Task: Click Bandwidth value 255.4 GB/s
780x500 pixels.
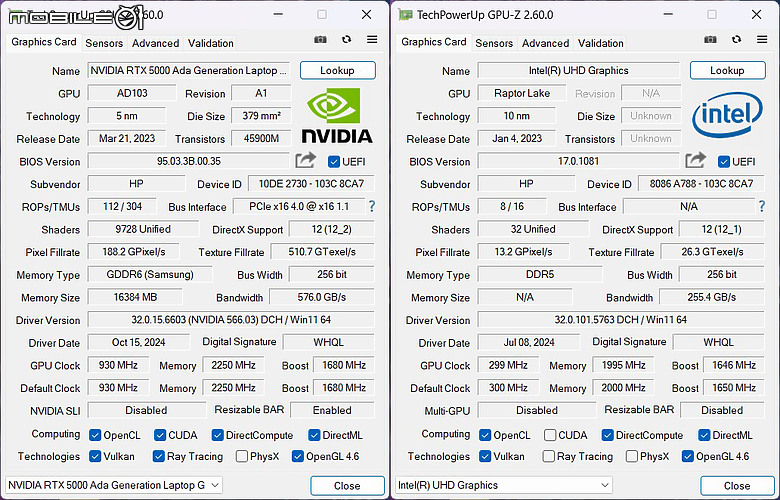Action: pyautogui.click(x=712, y=297)
